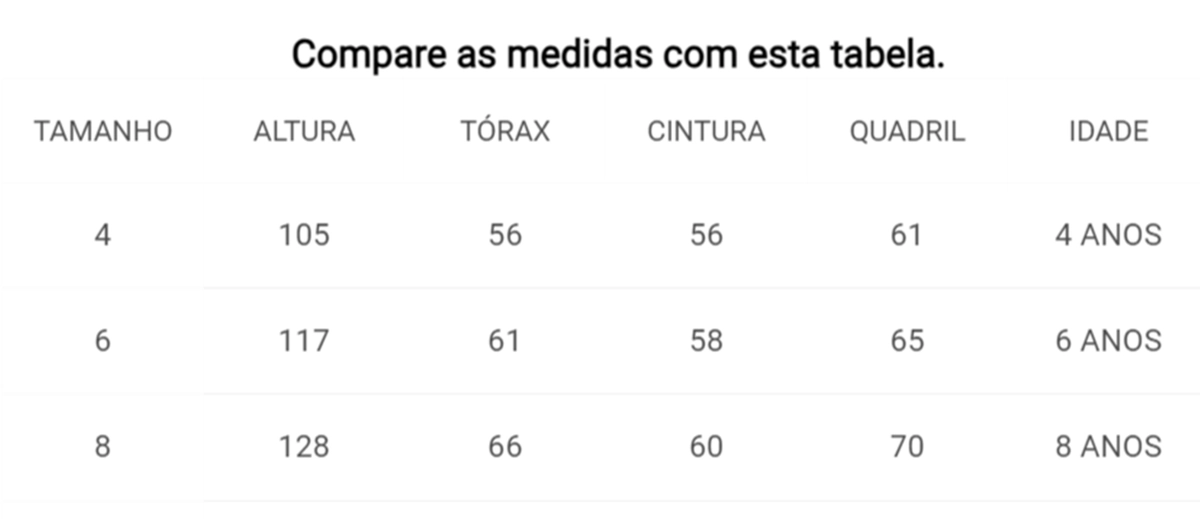The width and height of the screenshot is (1200, 519).
Task: Select hip value 70
Action: (x=907, y=445)
